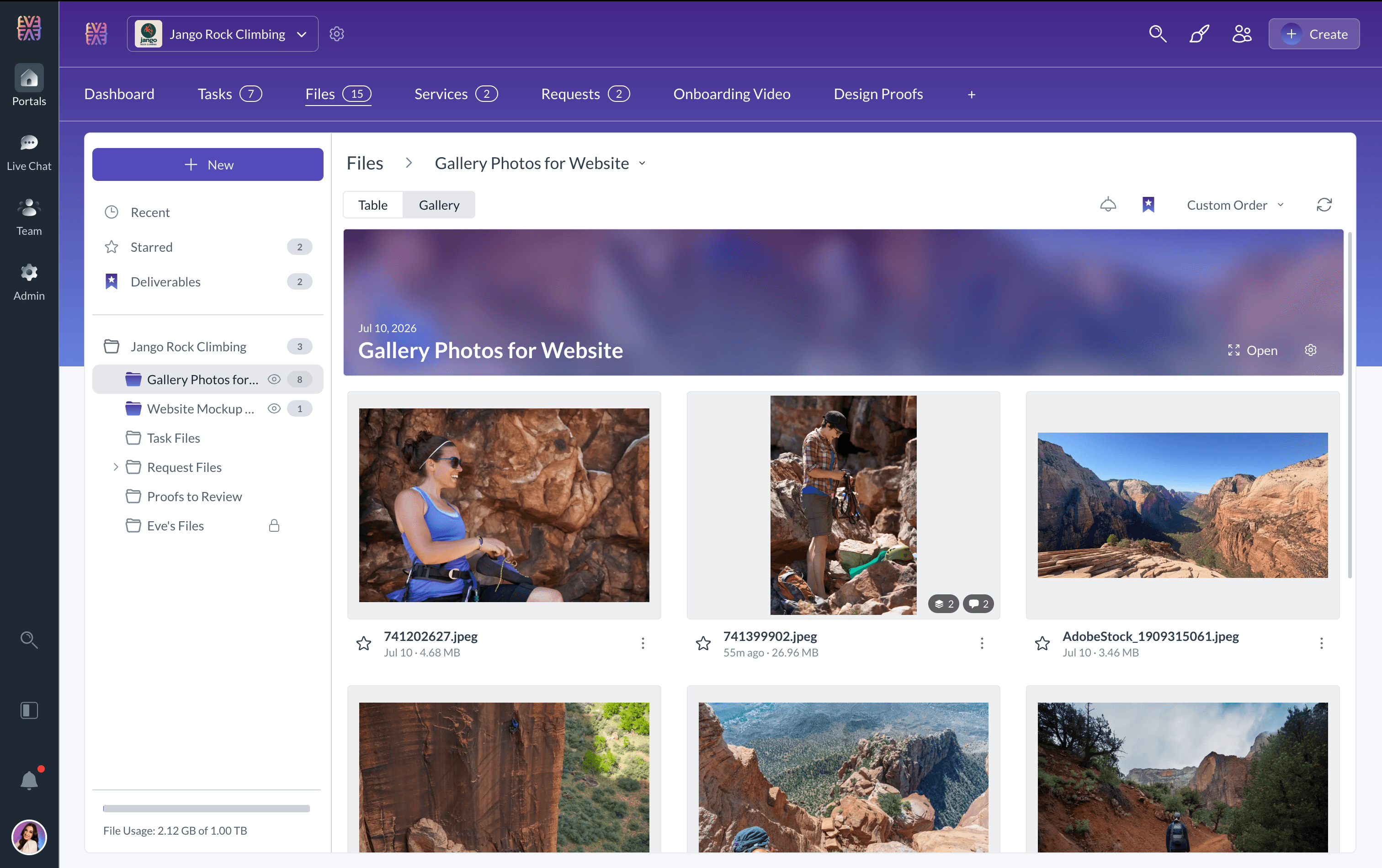Open the Design Proofs tab

pos(878,94)
